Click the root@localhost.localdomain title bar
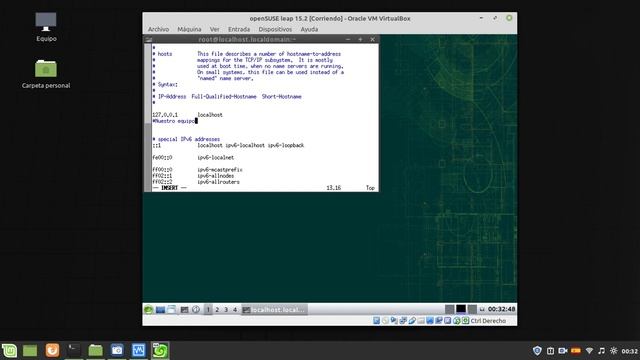The width and height of the screenshot is (640, 360). [247, 39]
